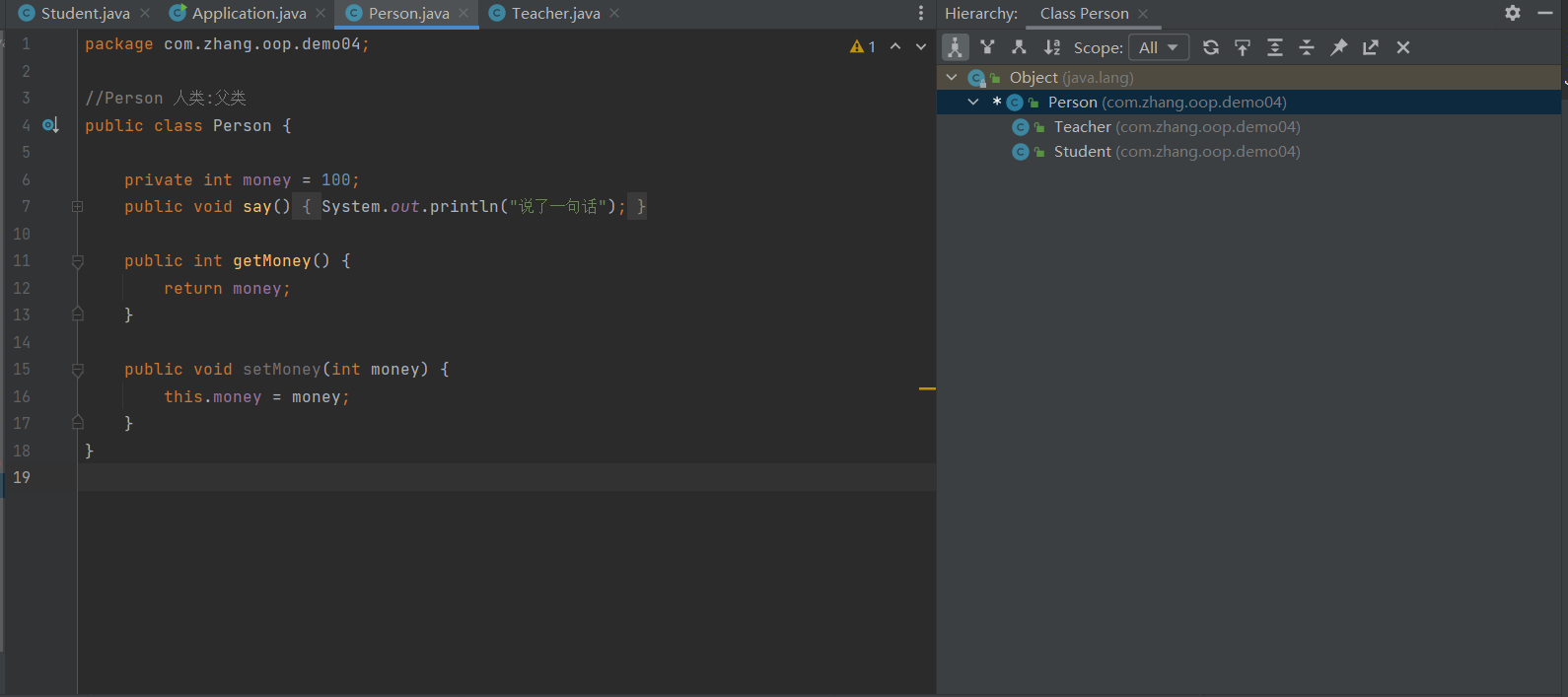Viewport: 1568px width, 697px height.
Task: Switch to the Teacher.java tab
Action: tap(555, 14)
